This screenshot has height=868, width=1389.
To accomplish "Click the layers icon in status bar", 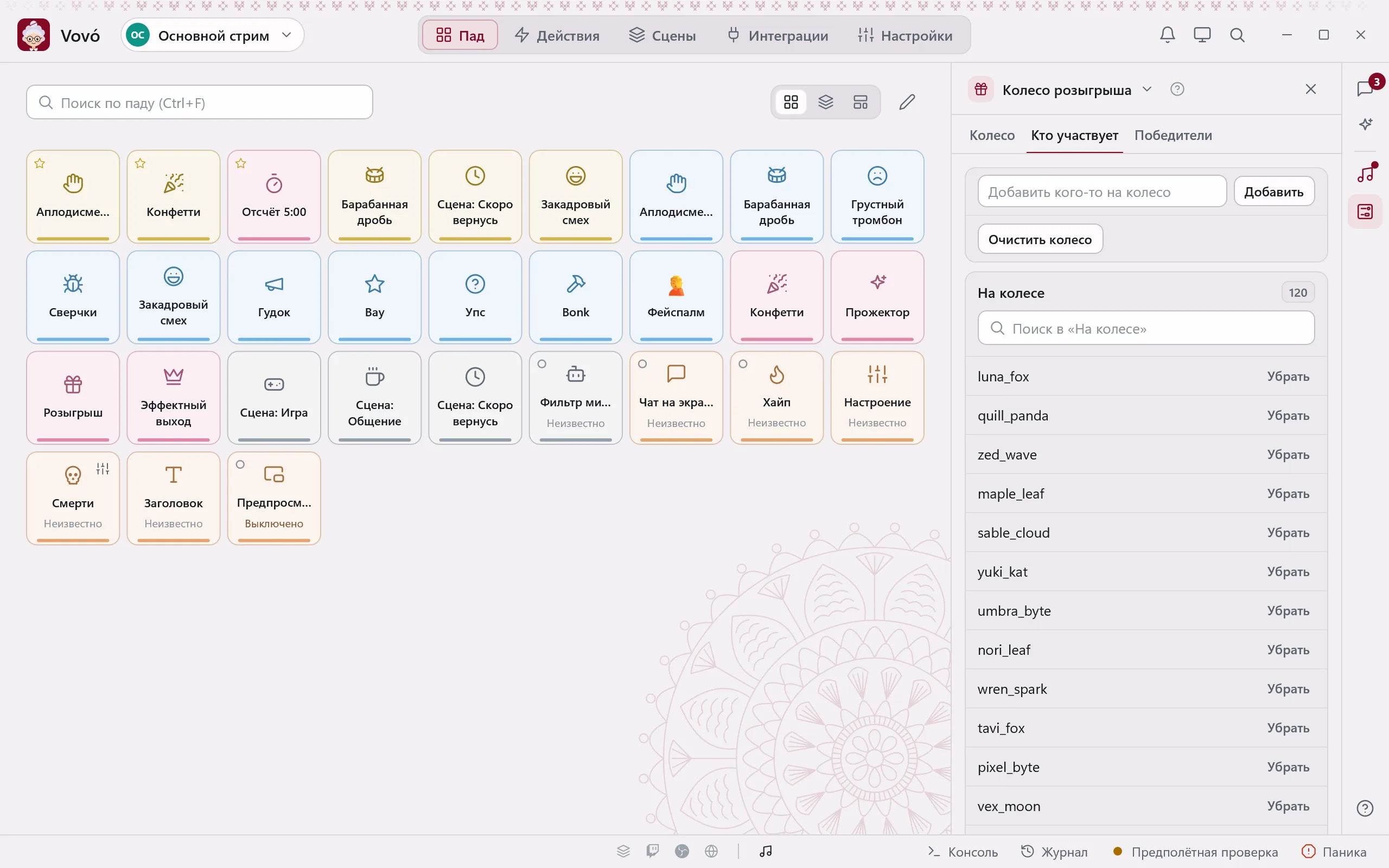I will [623, 851].
